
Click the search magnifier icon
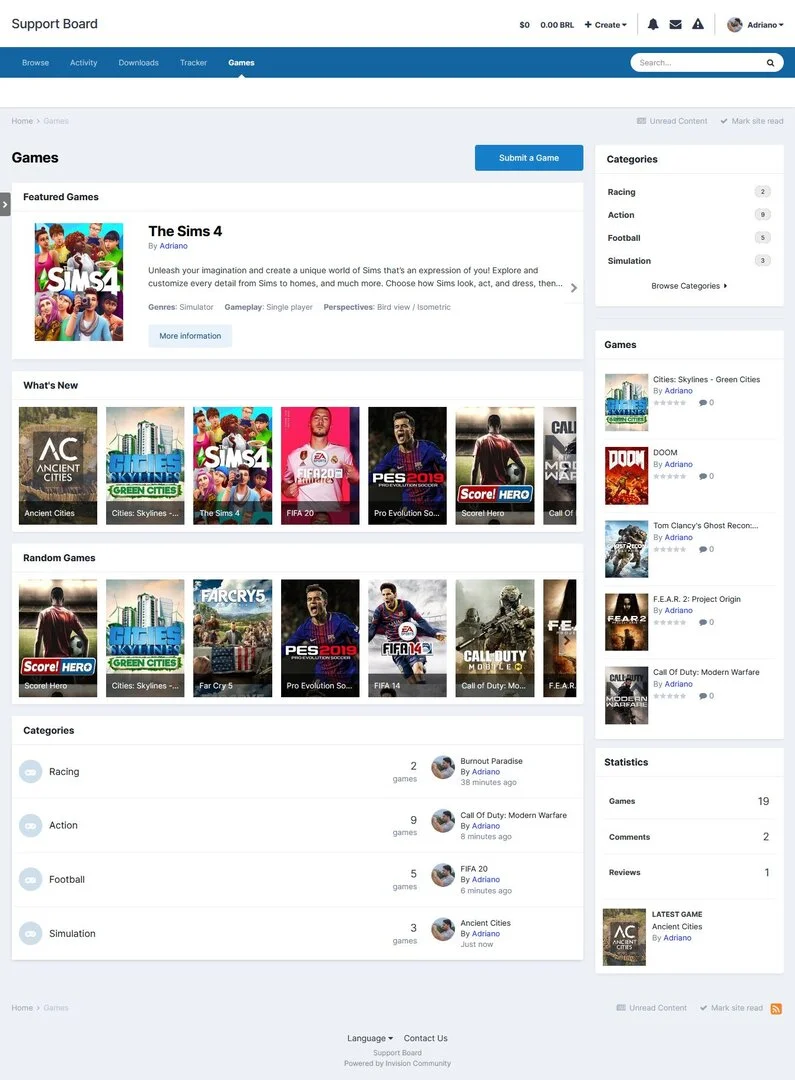[770, 63]
